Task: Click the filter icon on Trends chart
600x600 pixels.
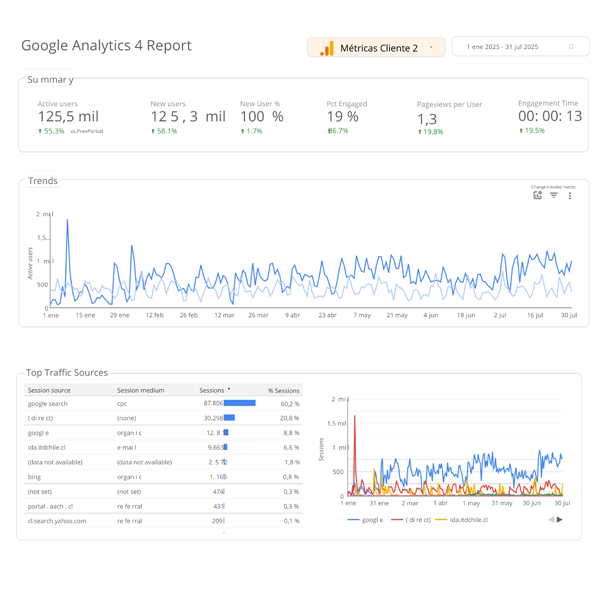Action: pos(554,196)
